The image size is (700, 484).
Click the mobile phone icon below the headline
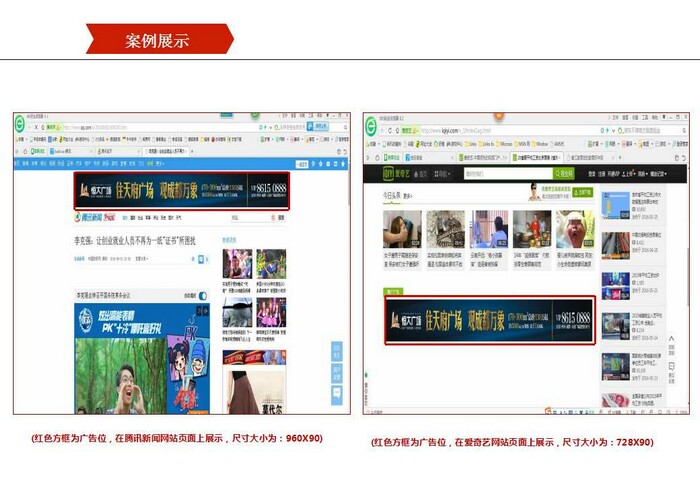click(201, 259)
